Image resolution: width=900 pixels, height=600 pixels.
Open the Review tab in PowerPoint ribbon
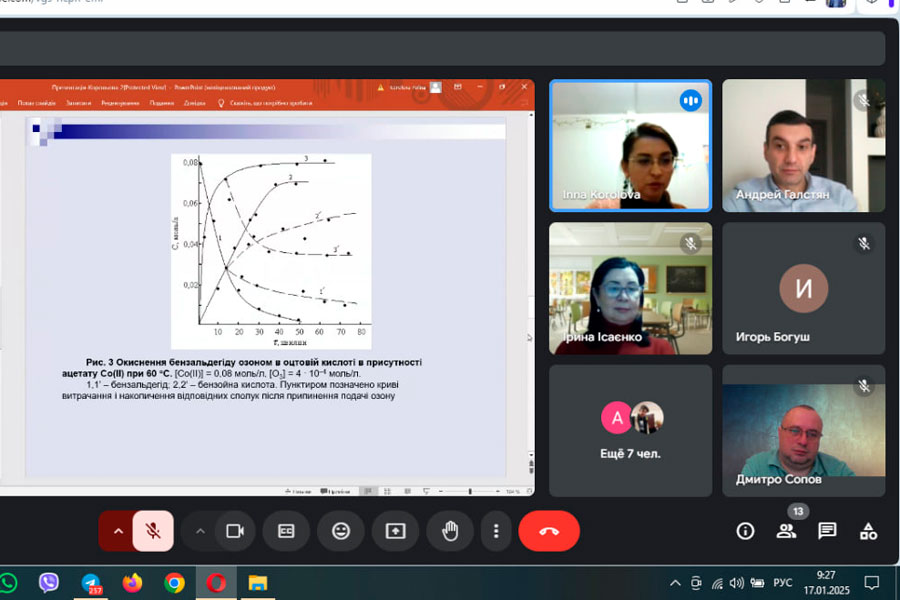[x=120, y=103]
